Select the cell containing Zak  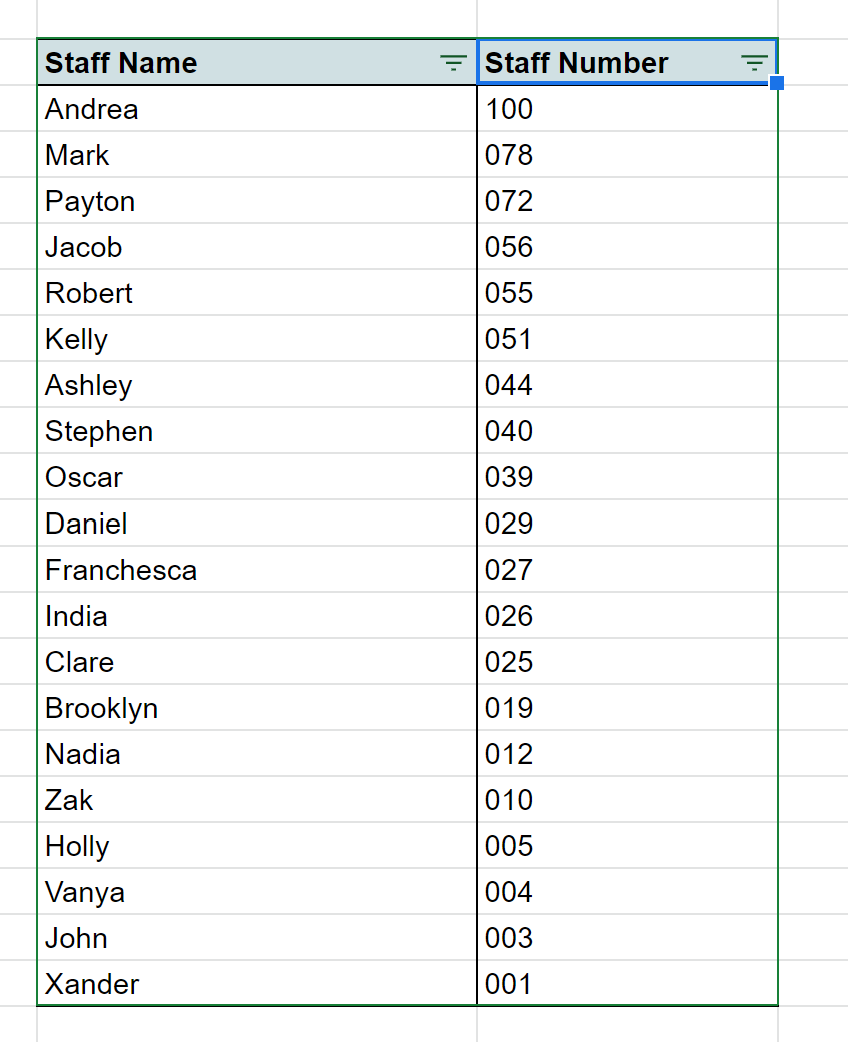click(x=257, y=799)
